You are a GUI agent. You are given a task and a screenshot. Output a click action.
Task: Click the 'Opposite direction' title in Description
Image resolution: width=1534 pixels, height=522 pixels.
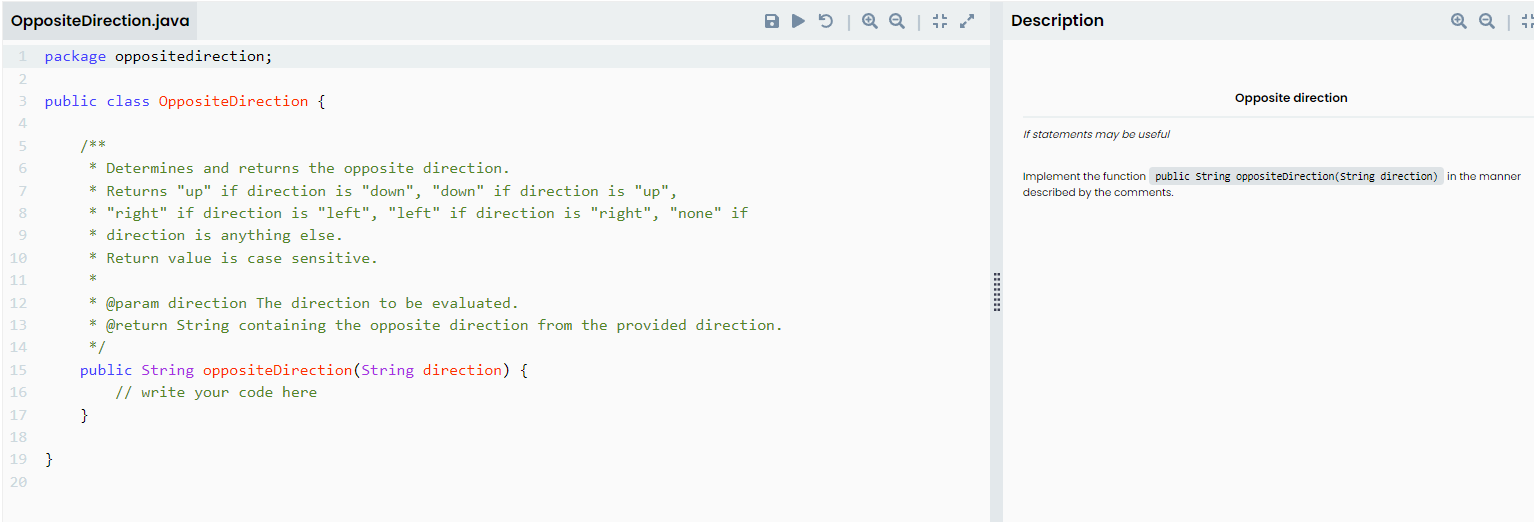[1291, 98]
